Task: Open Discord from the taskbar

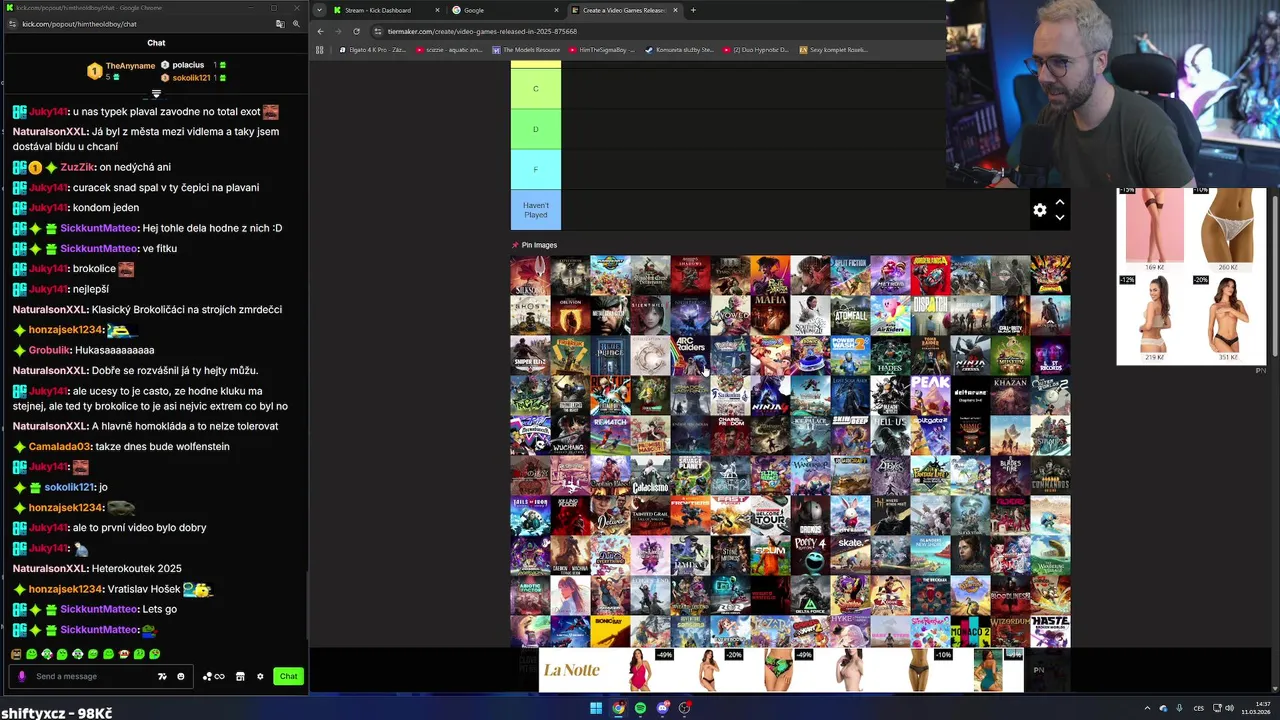Action: click(663, 708)
